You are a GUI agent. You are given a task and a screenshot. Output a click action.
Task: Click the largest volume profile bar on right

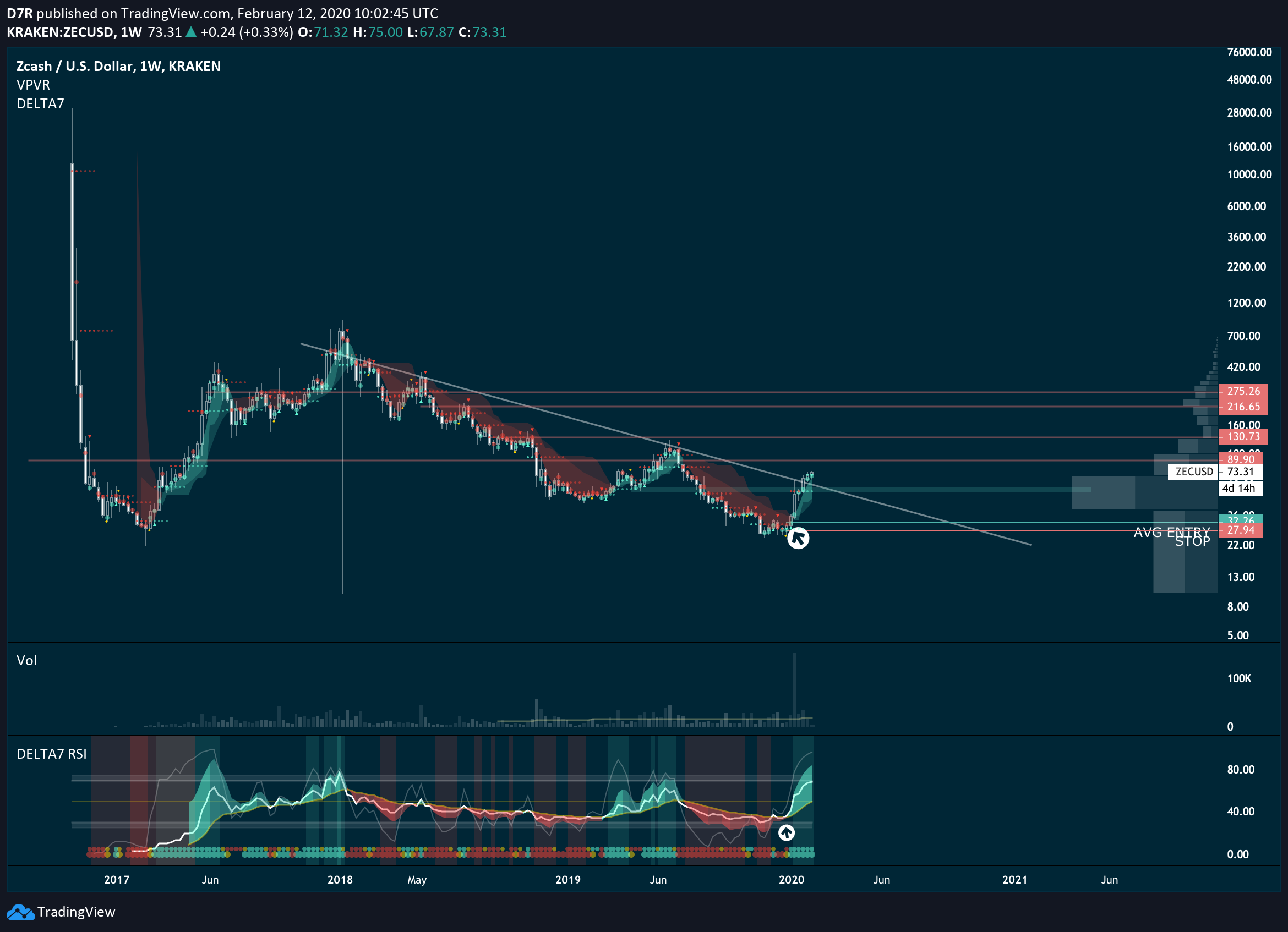point(1144,492)
